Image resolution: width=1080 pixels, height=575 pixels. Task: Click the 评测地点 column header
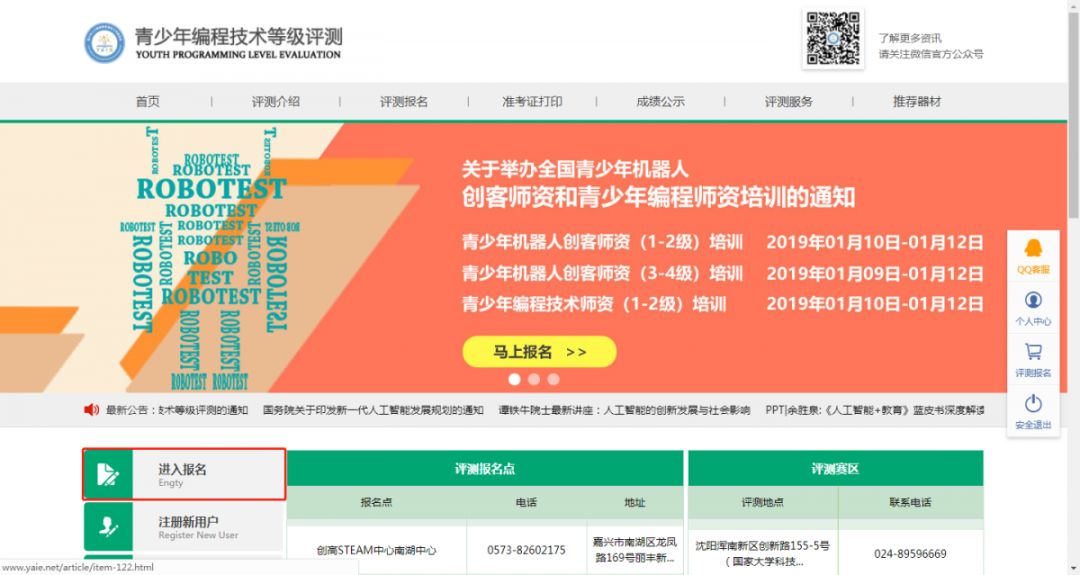[762, 503]
